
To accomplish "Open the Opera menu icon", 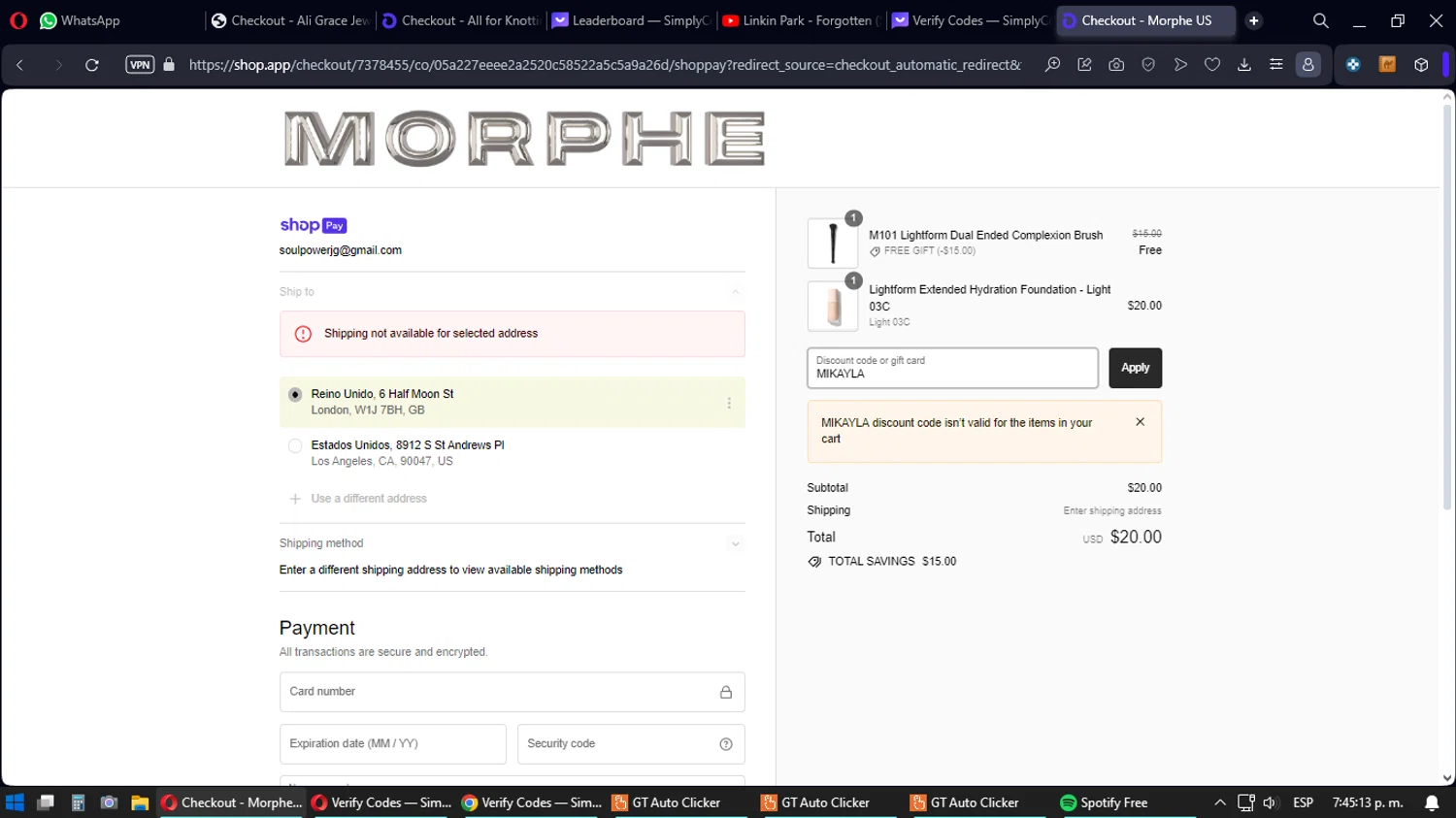I will [x=18, y=20].
